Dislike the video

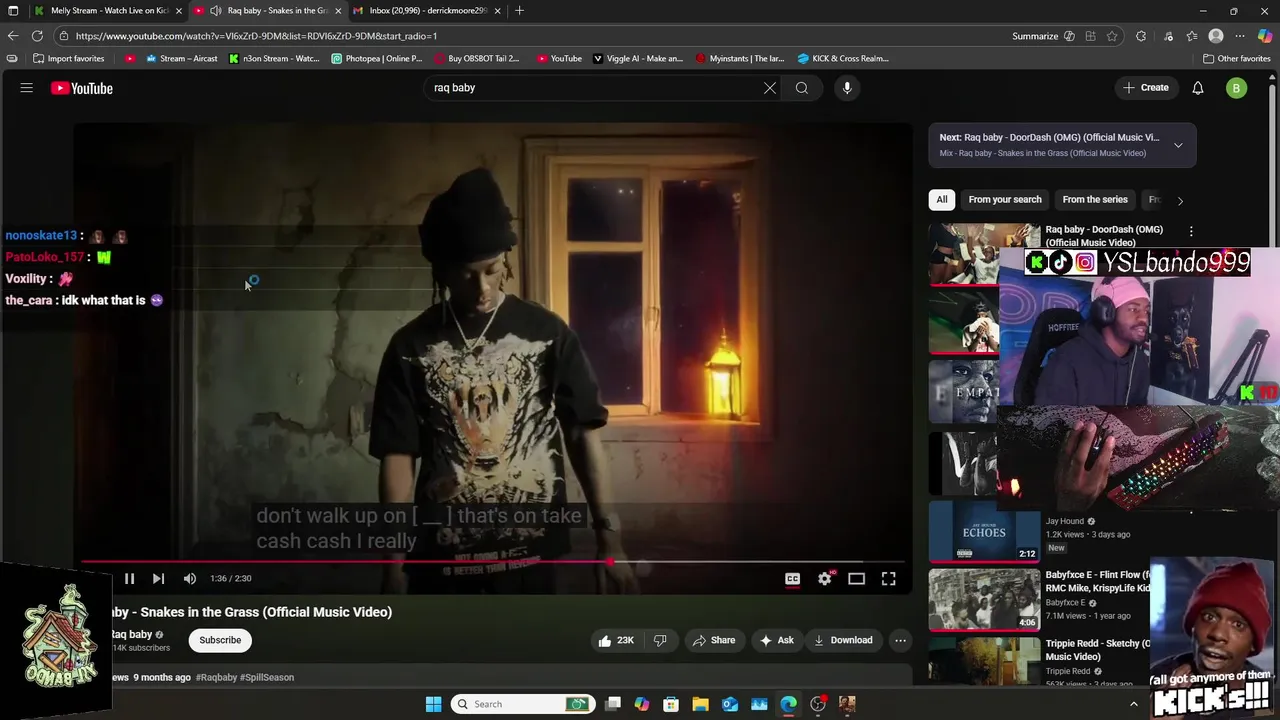coord(660,640)
